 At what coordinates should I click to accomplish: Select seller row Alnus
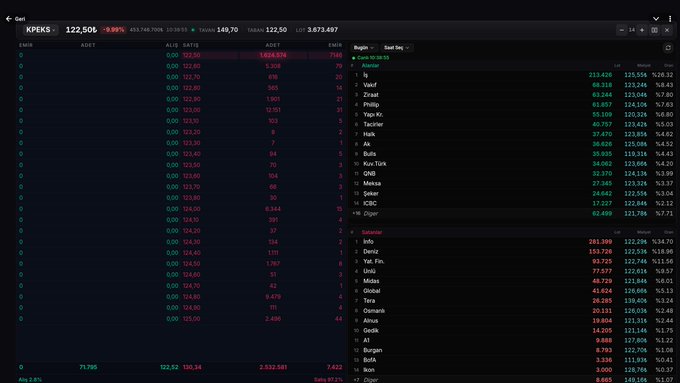[x=513, y=321]
